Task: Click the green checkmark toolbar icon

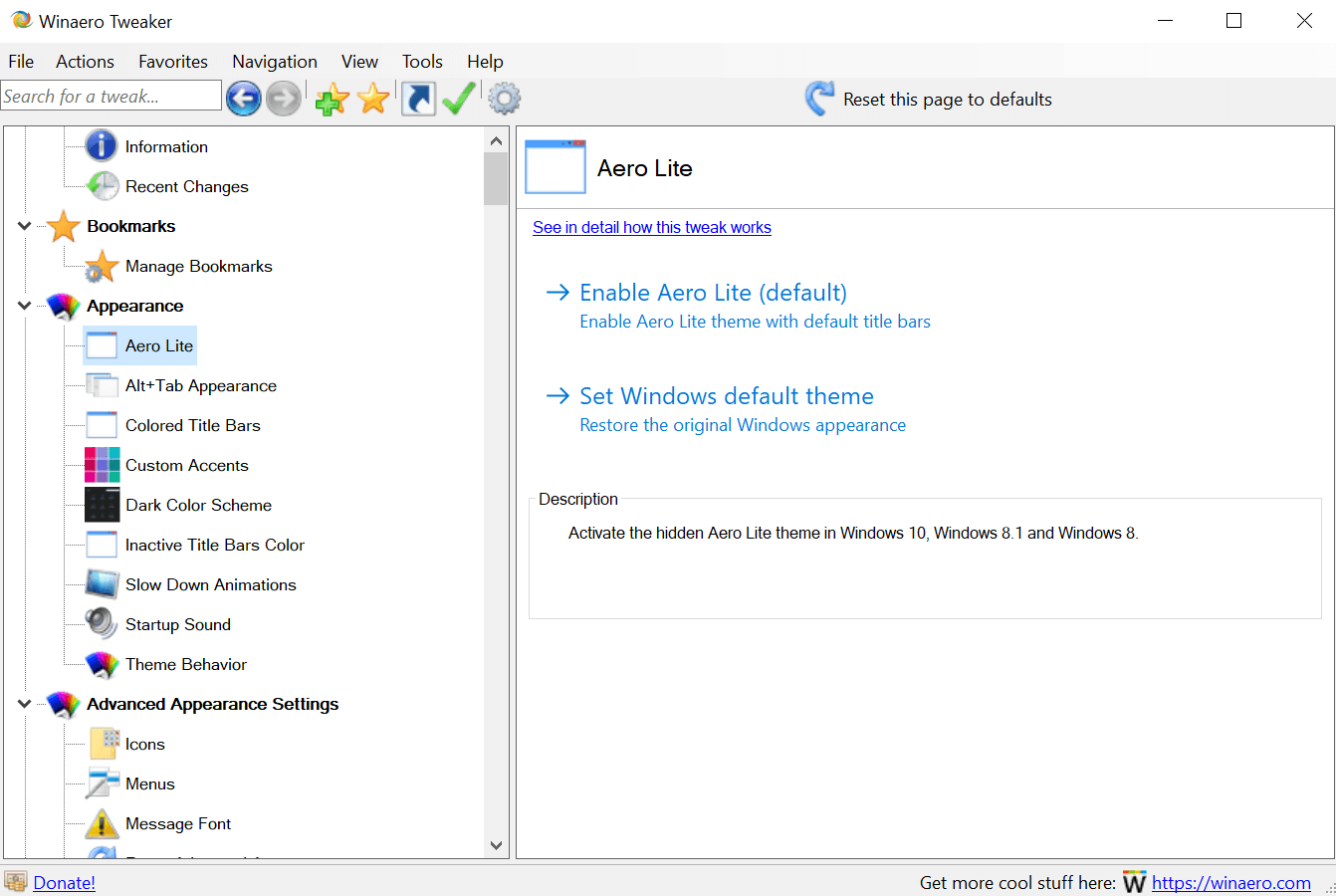Action: pyautogui.click(x=459, y=99)
